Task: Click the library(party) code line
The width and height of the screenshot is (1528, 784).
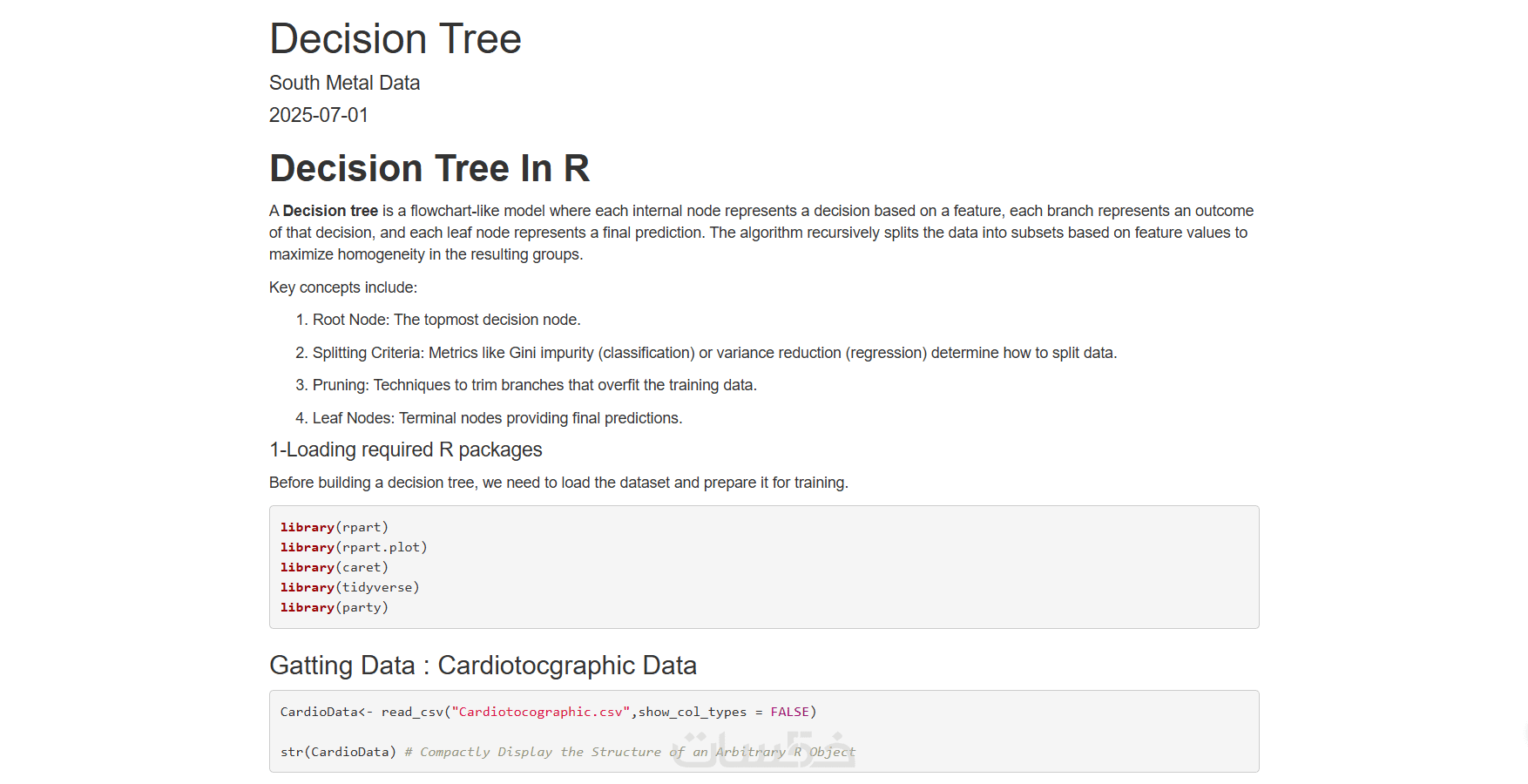Action: [335, 607]
